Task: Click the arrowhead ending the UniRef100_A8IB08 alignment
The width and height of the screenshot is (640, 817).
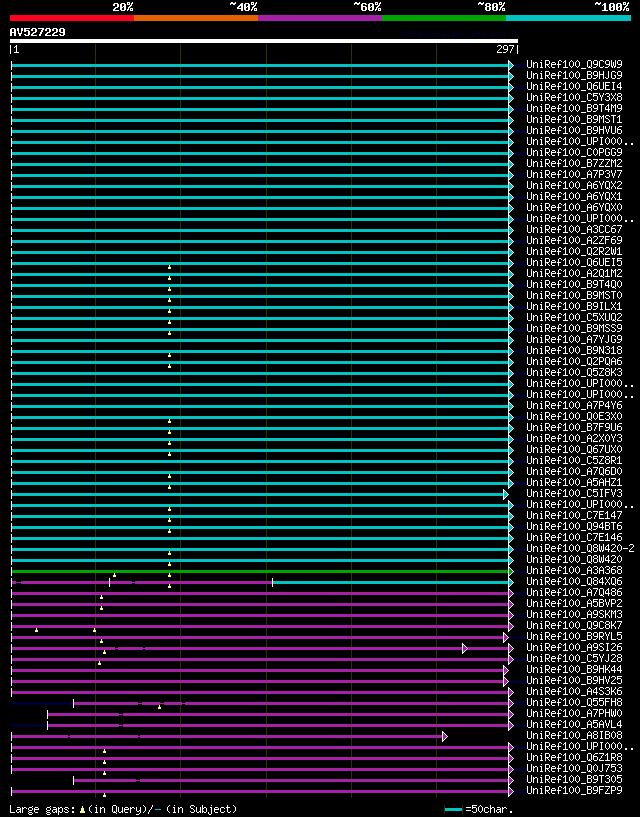Action: coord(445,736)
